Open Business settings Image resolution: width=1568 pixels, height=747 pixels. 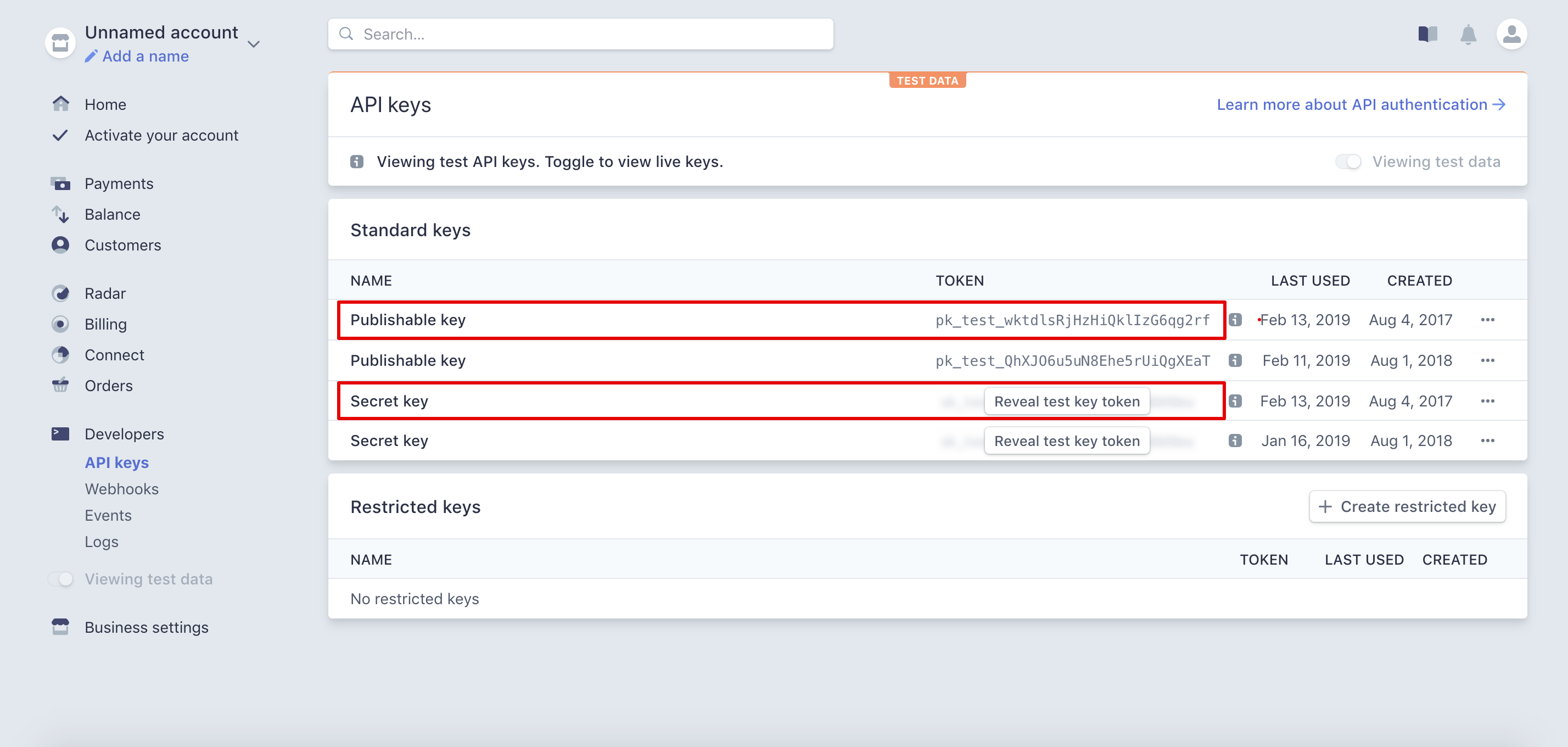(147, 627)
